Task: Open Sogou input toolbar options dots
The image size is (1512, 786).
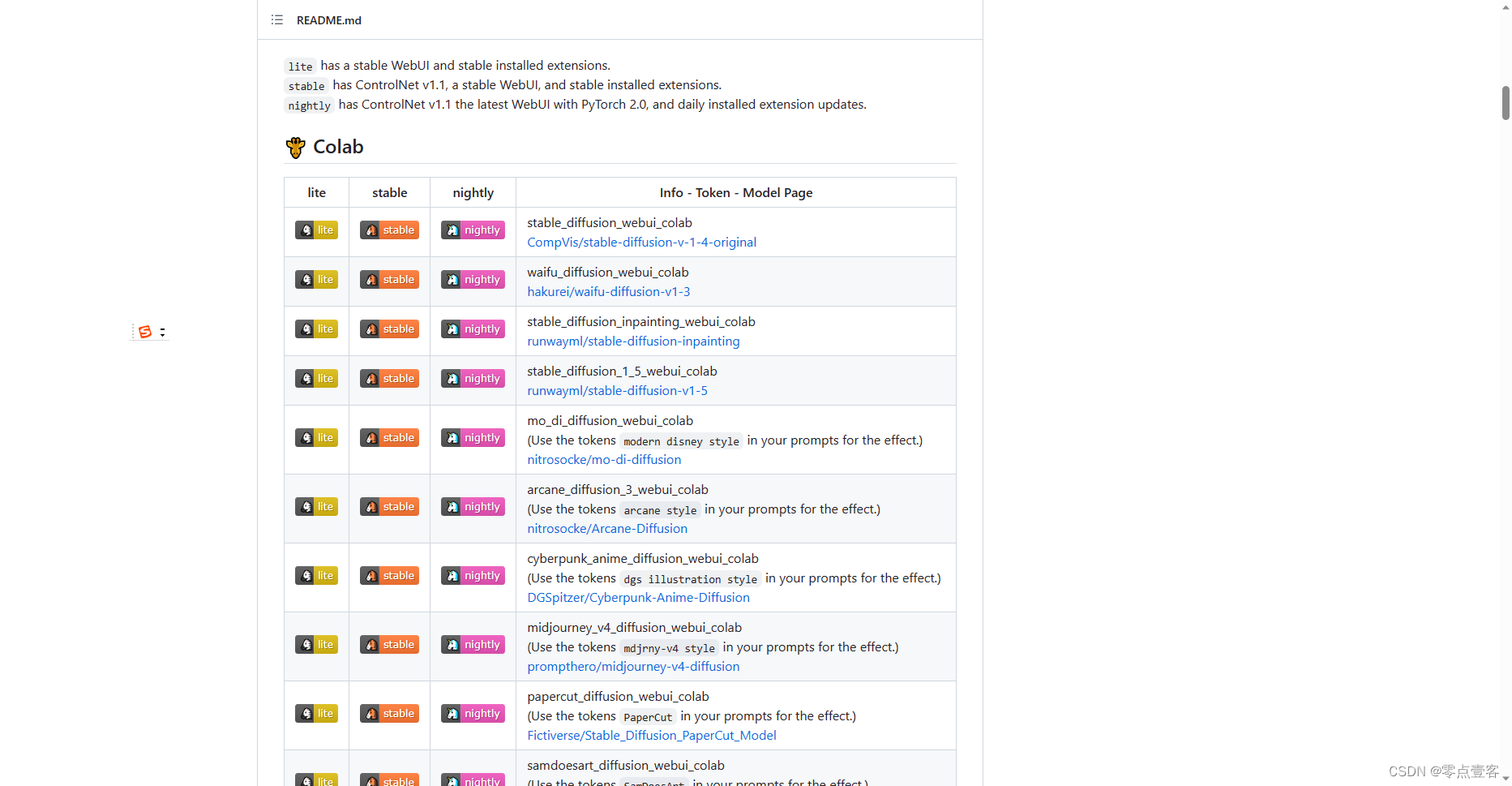Action: (162, 332)
